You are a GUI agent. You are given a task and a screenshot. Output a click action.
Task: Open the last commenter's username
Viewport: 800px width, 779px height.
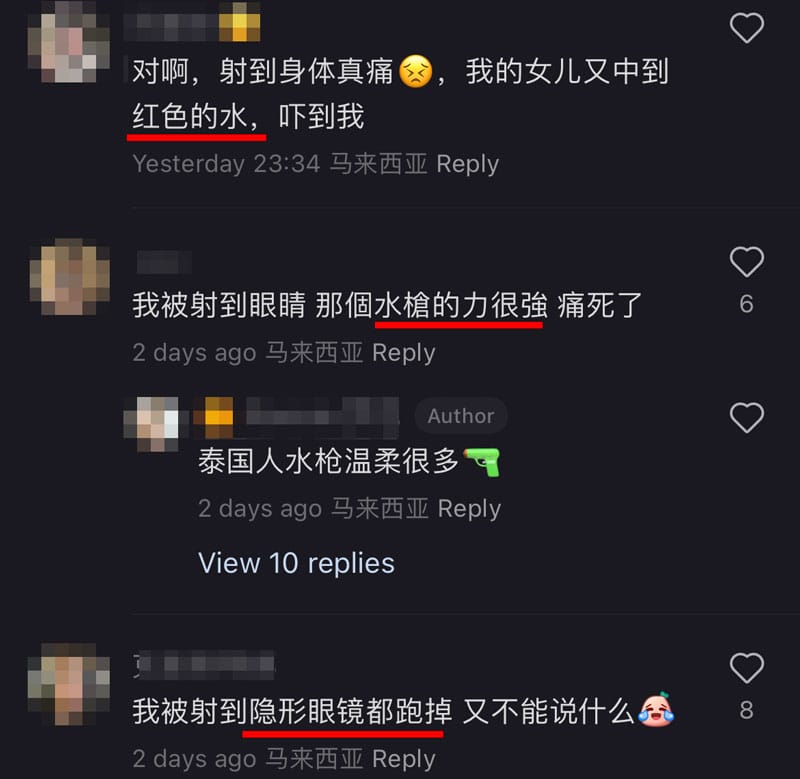tap(204, 665)
